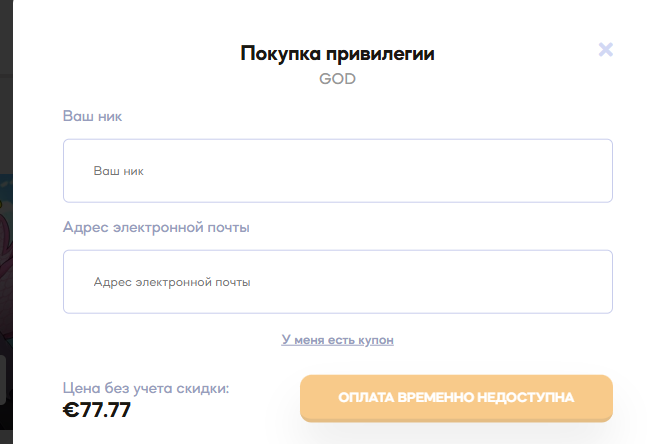Select the 'Покупка привилегии' dialog heading
This screenshot has width=648, height=444.
(337, 53)
